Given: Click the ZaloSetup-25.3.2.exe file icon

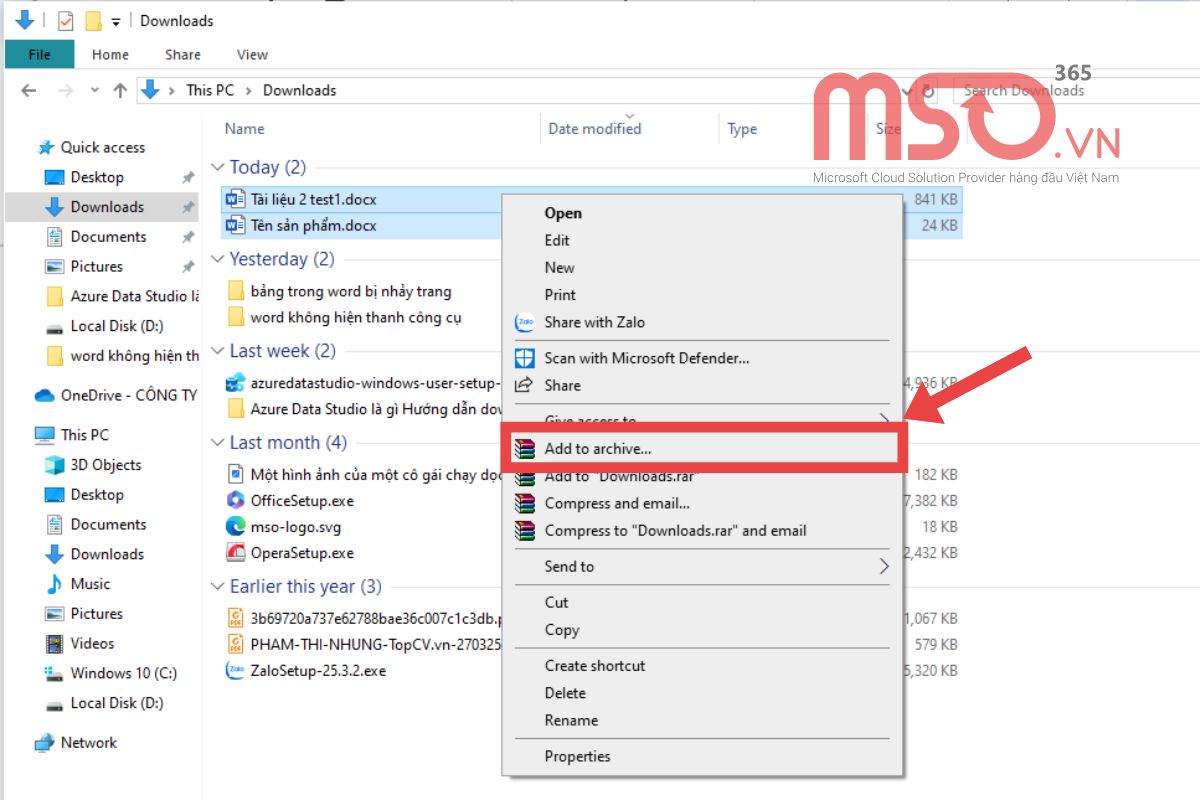Looking at the screenshot, I should pyautogui.click(x=235, y=670).
